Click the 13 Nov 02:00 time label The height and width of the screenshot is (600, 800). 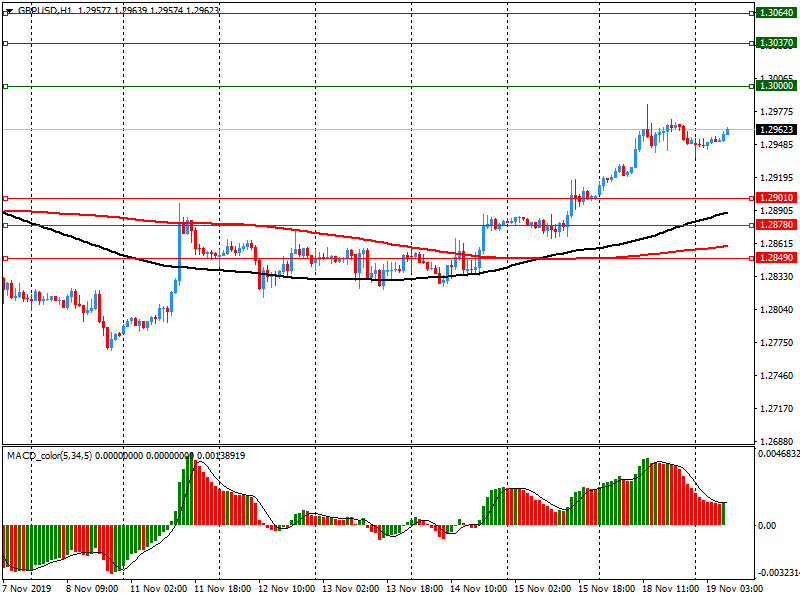(351, 588)
